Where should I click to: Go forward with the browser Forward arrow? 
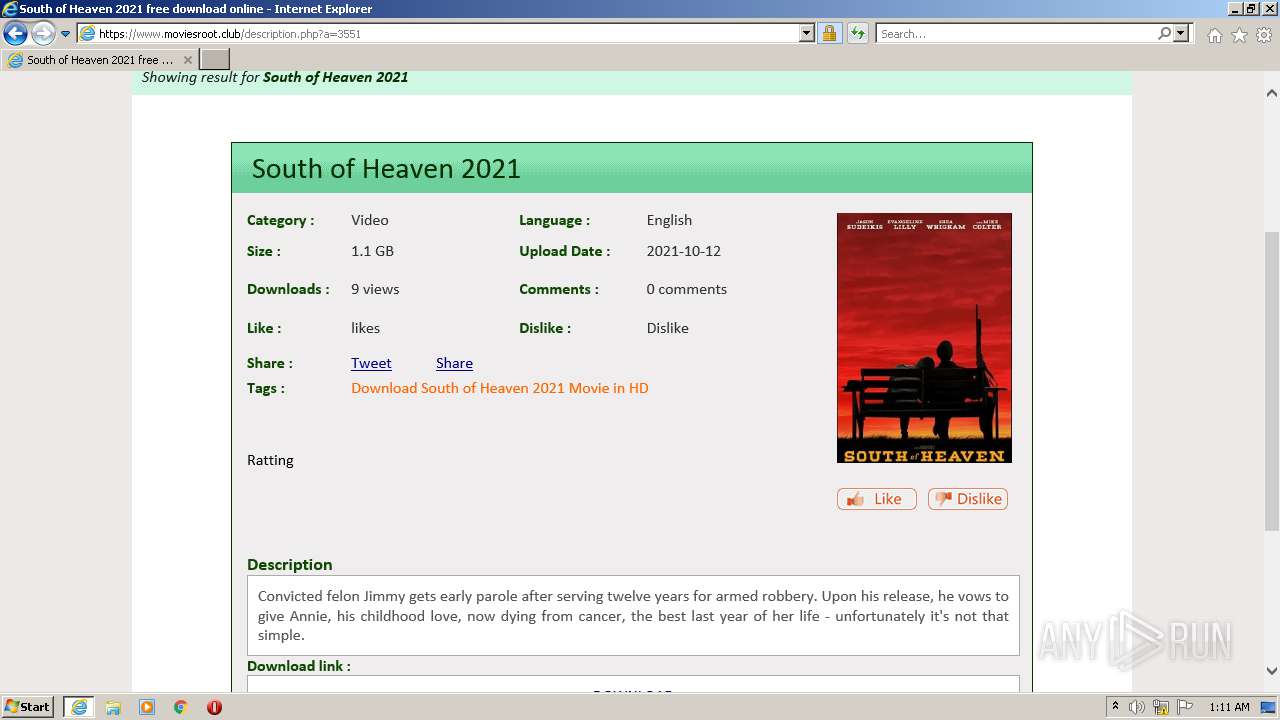pos(43,33)
